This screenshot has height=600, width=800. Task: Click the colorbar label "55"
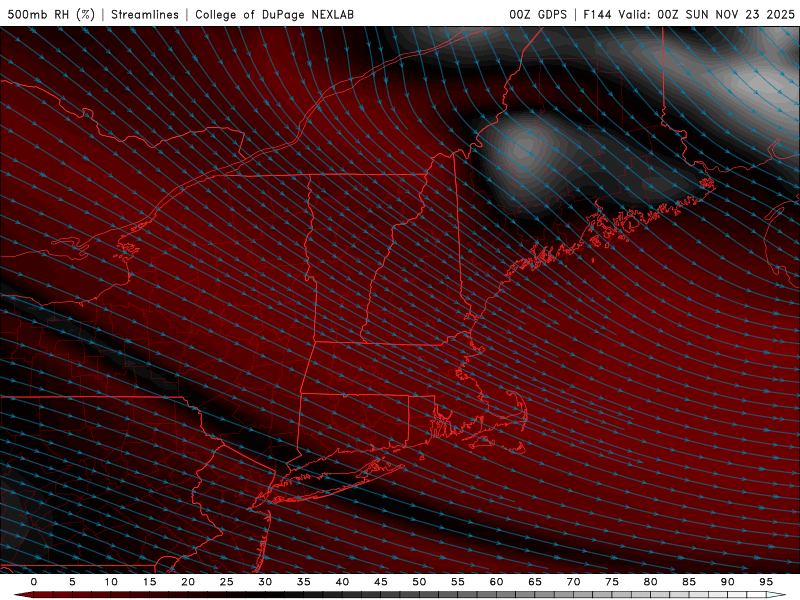[x=457, y=582]
